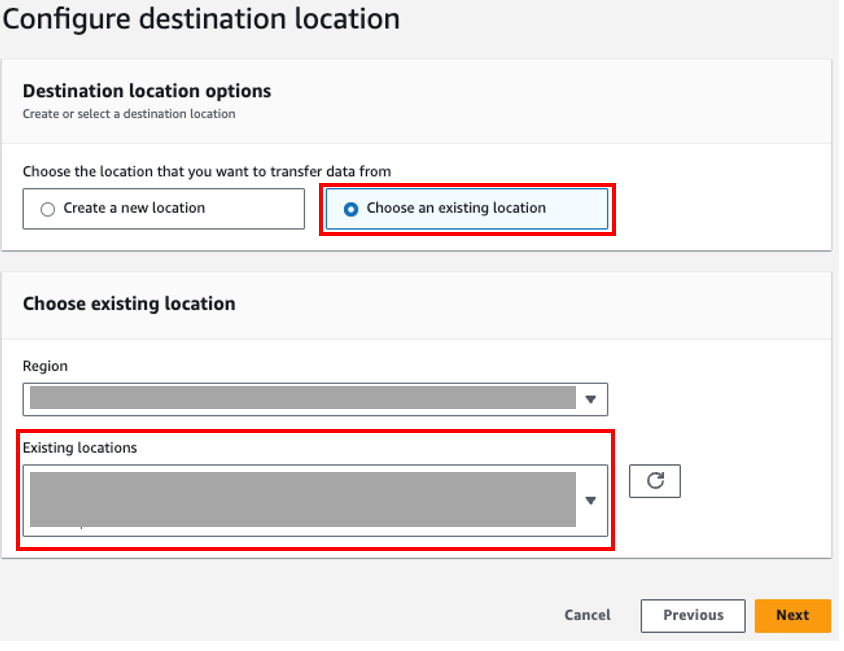Go back using the Previous button

pyautogui.click(x=692, y=615)
